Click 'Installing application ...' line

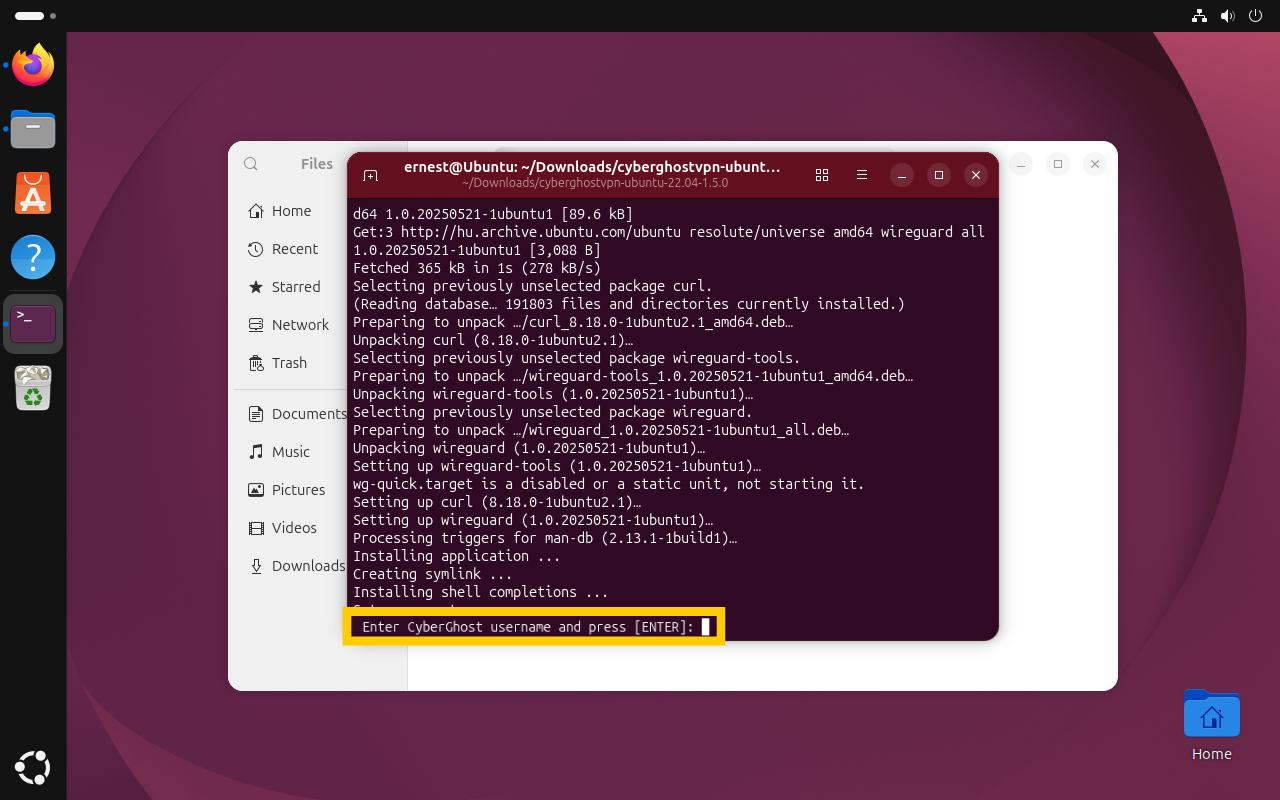pos(456,556)
